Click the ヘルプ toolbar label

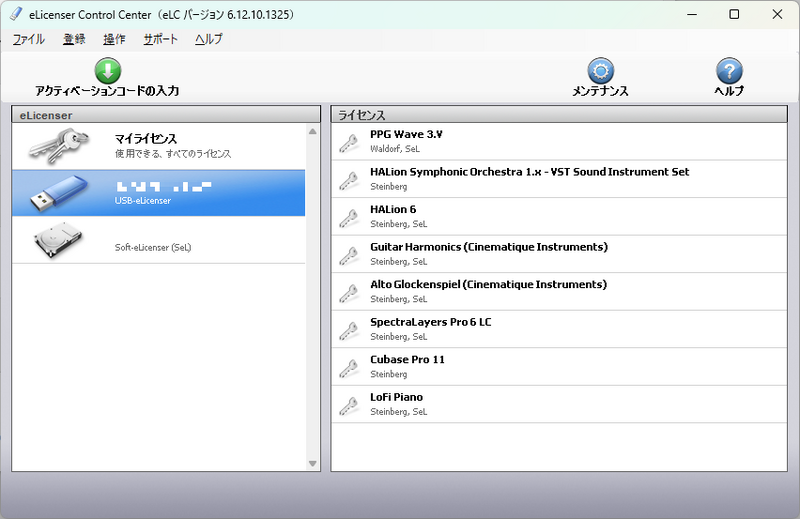[729, 91]
